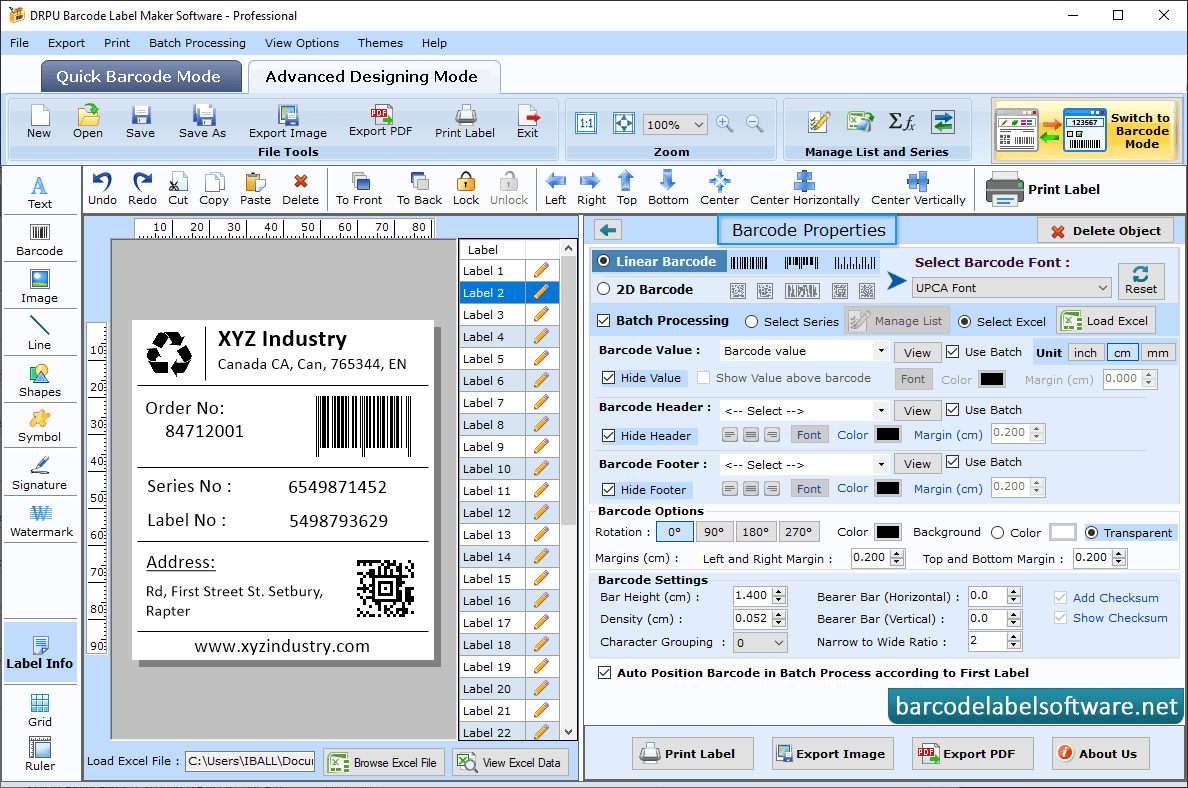Viewport: 1188px width, 788px height.
Task: Click the red Delete icon
Action: tap(301, 189)
